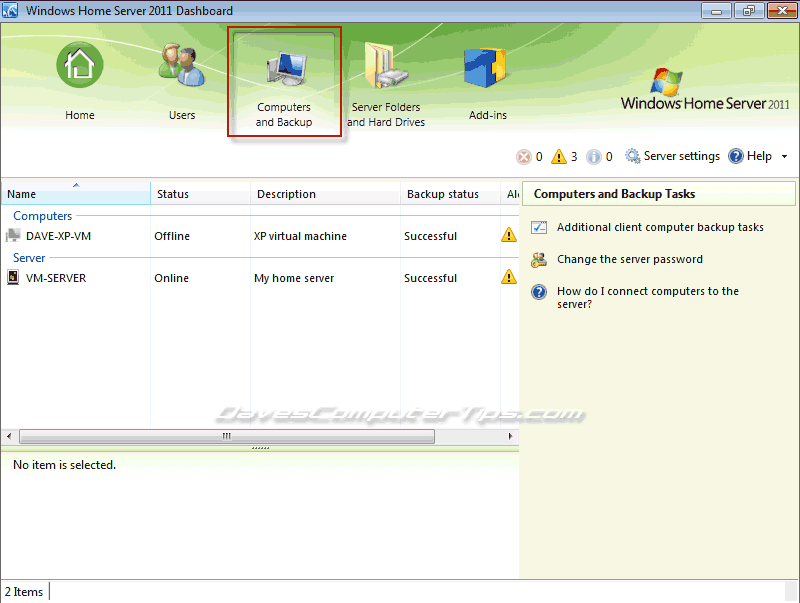
Task: Open the Add-ins cube icon
Action: pos(485,67)
